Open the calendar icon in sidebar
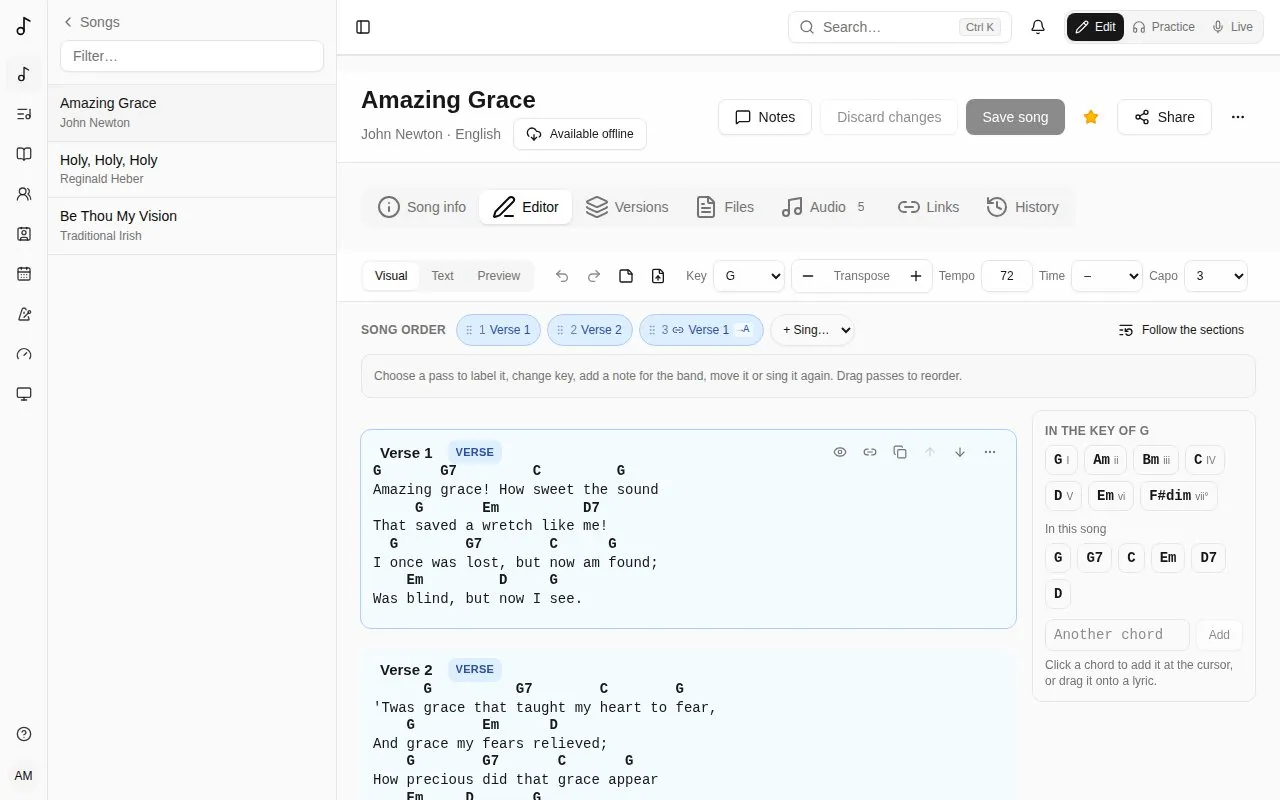The image size is (1280, 800). coord(24,274)
